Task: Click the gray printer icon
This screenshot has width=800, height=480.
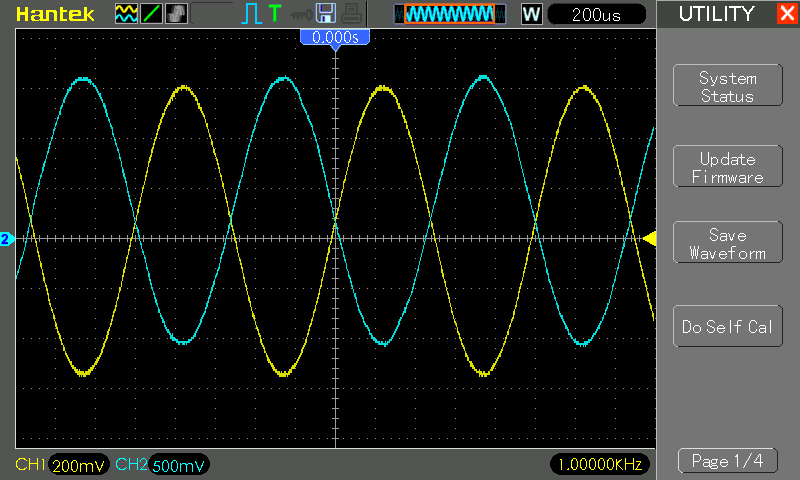Action: [351, 14]
